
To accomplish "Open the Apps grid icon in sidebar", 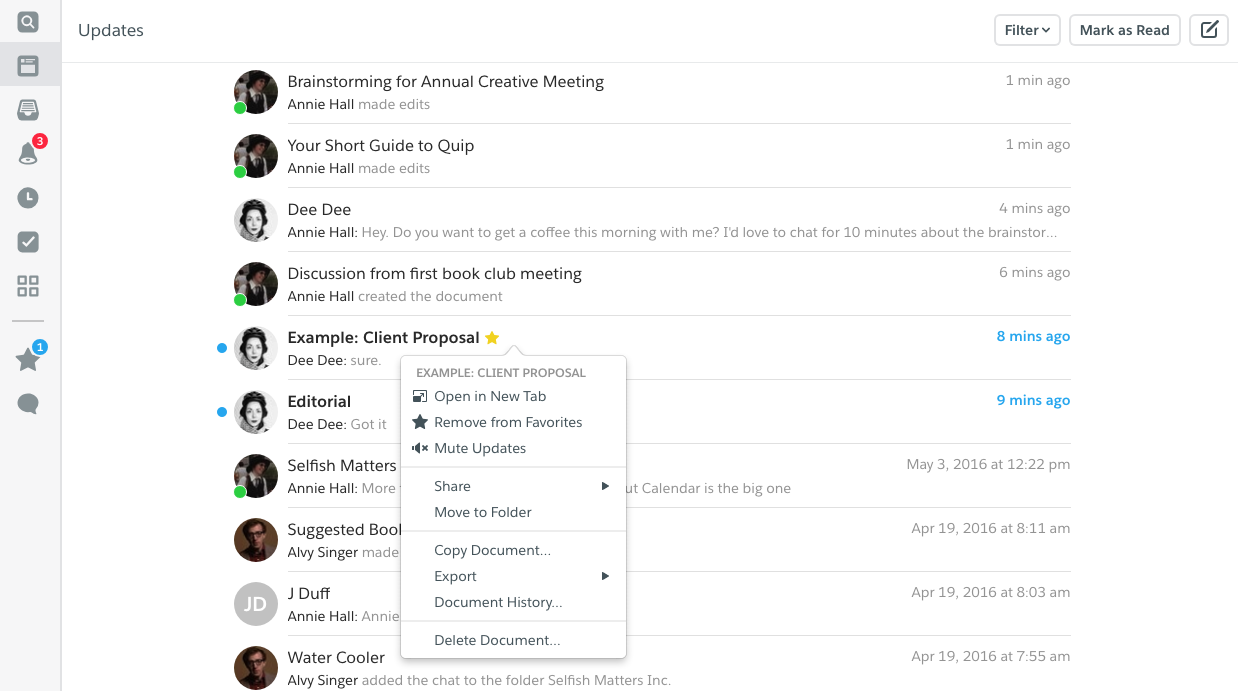I will 27,286.
